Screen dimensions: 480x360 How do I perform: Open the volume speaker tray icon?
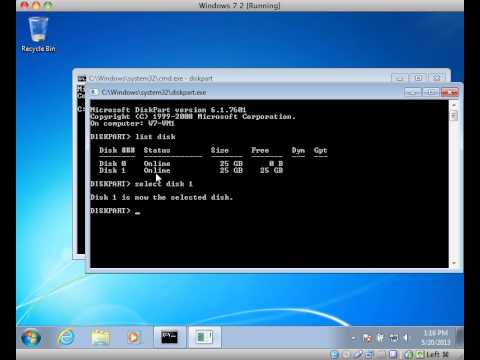click(406, 338)
